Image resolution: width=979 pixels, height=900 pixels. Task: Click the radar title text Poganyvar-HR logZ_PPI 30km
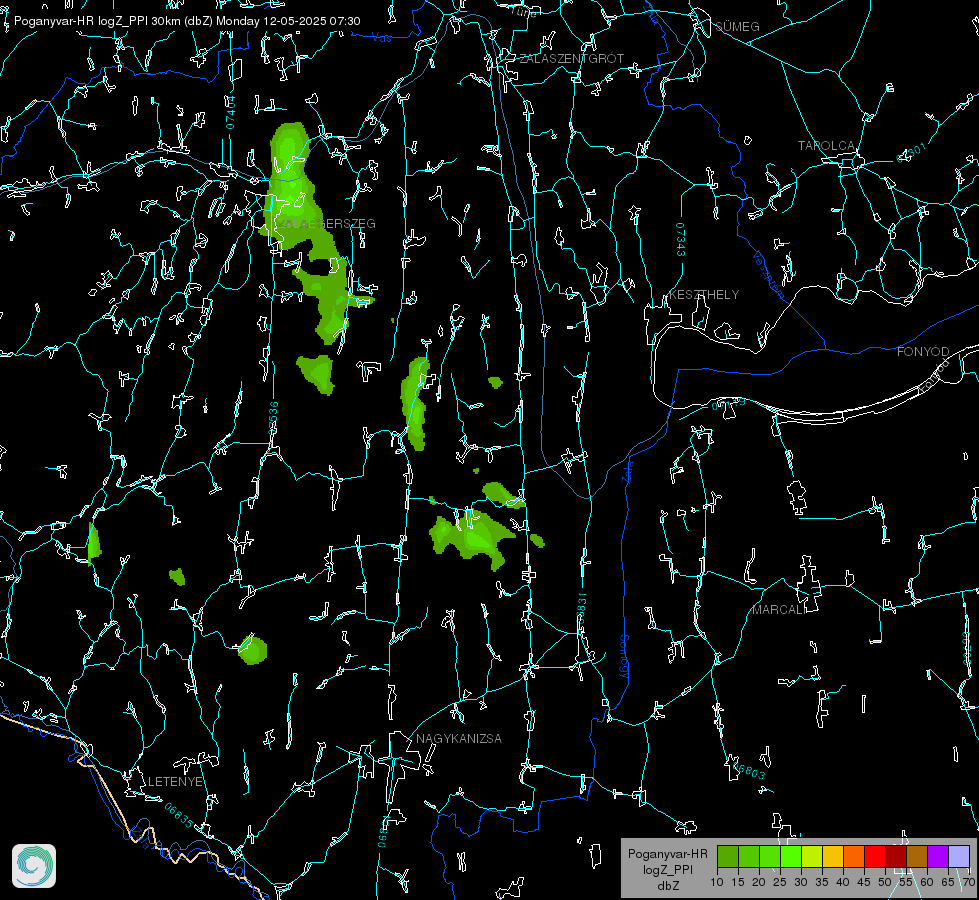pyautogui.click(x=97, y=21)
